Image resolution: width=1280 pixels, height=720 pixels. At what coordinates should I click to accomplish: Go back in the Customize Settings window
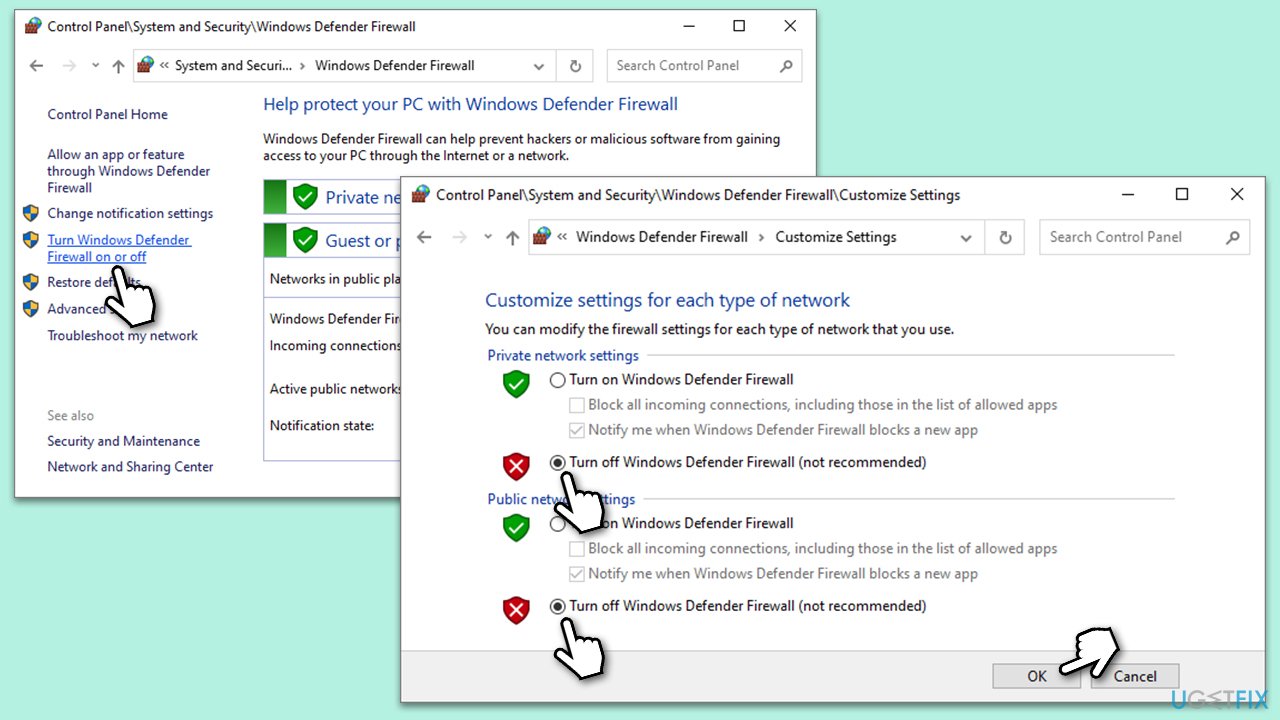tap(424, 237)
